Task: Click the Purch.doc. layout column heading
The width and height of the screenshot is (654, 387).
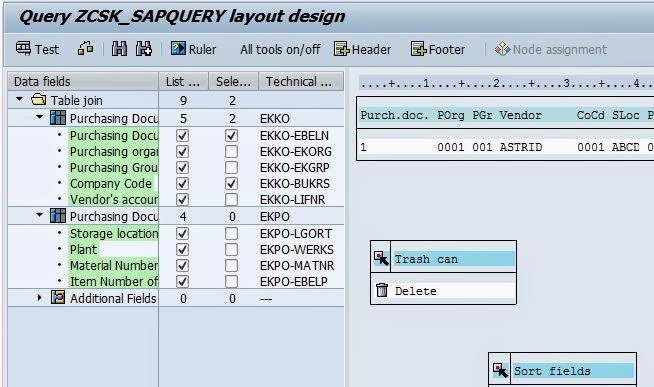Action: coord(395,115)
